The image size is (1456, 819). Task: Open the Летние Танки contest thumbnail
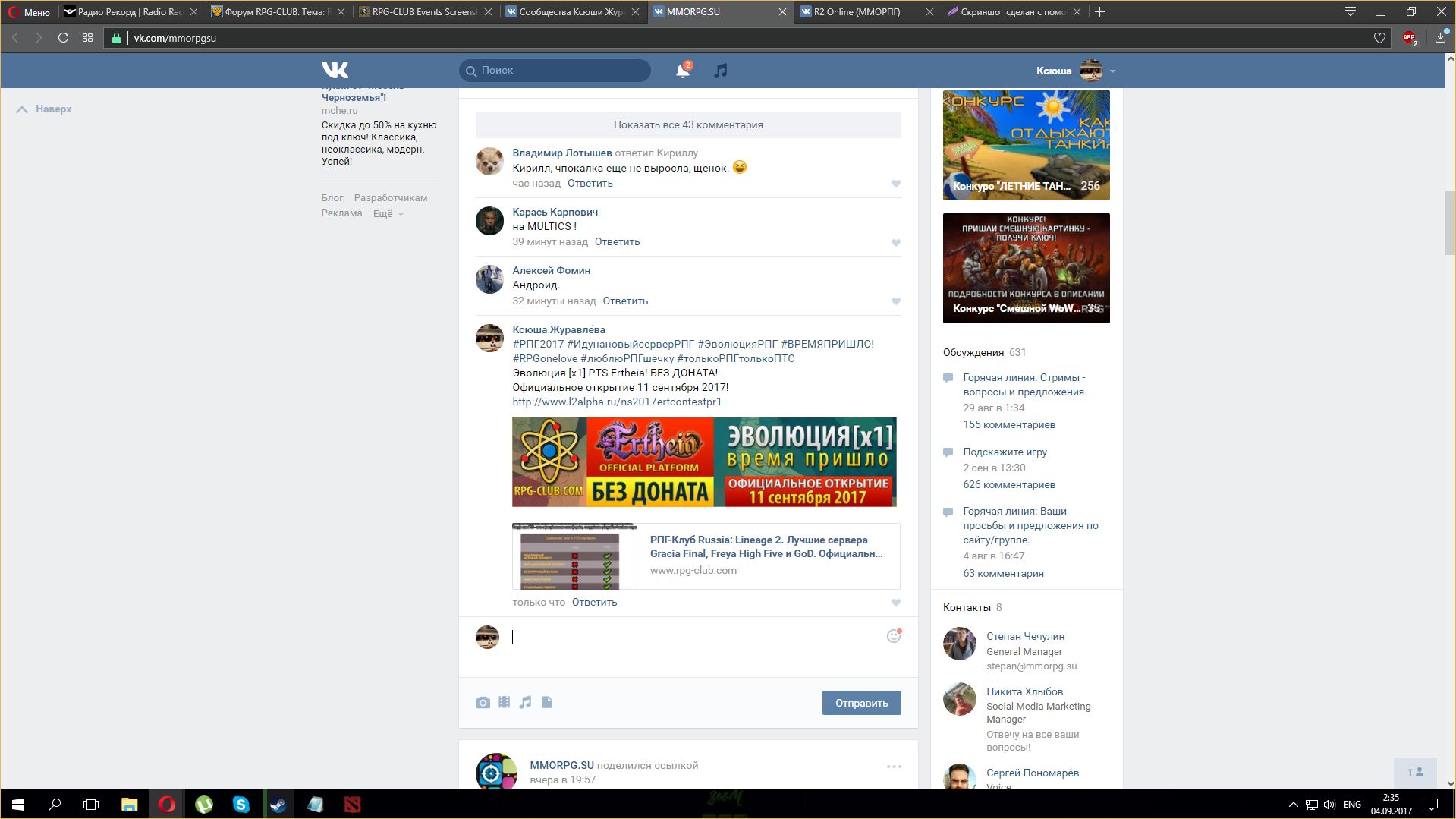(x=1026, y=145)
